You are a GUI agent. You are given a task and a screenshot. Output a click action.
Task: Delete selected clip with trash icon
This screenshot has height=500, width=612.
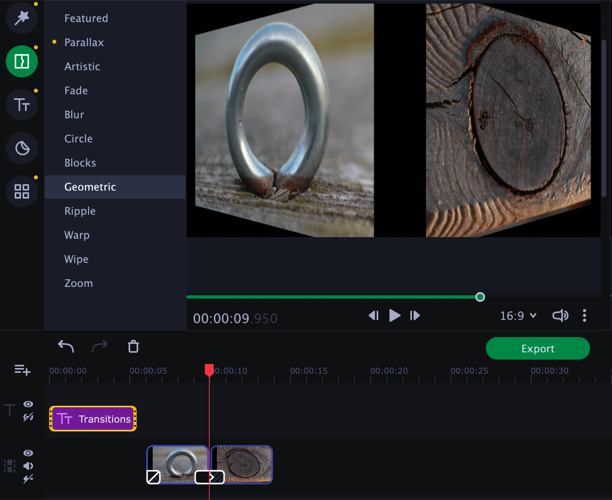click(133, 347)
